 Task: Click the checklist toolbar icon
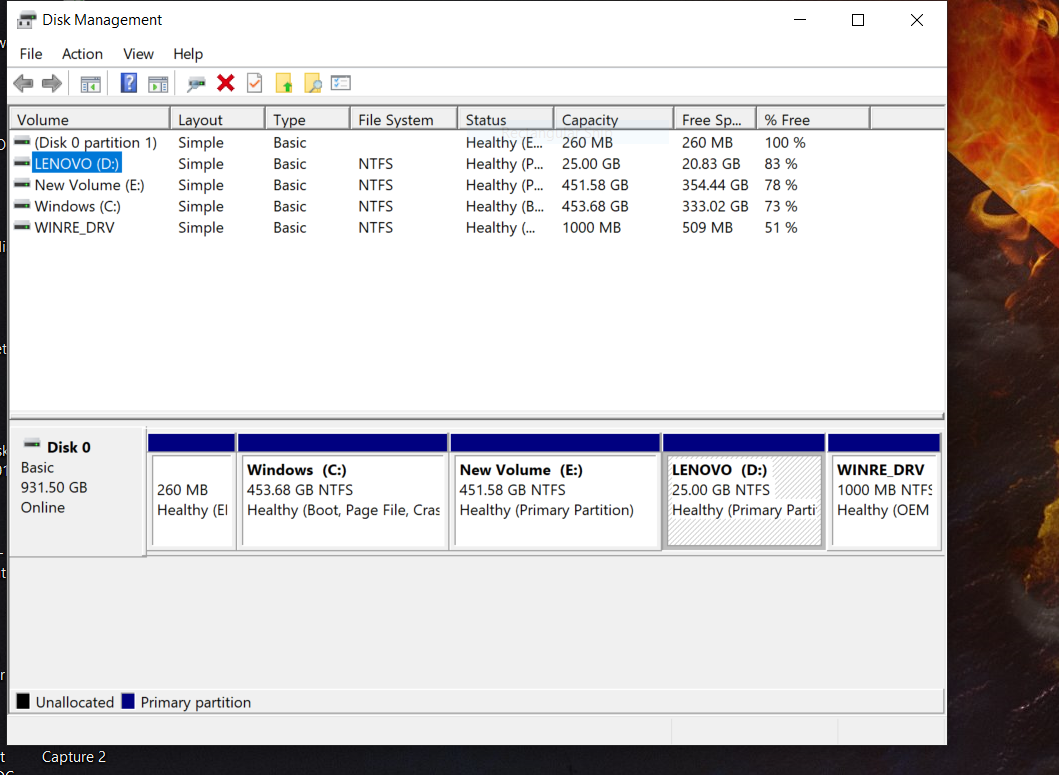341,83
